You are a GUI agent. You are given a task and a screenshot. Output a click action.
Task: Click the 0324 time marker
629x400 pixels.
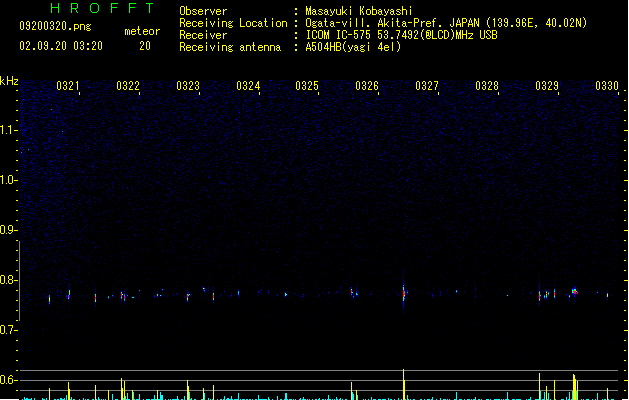[x=248, y=86]
